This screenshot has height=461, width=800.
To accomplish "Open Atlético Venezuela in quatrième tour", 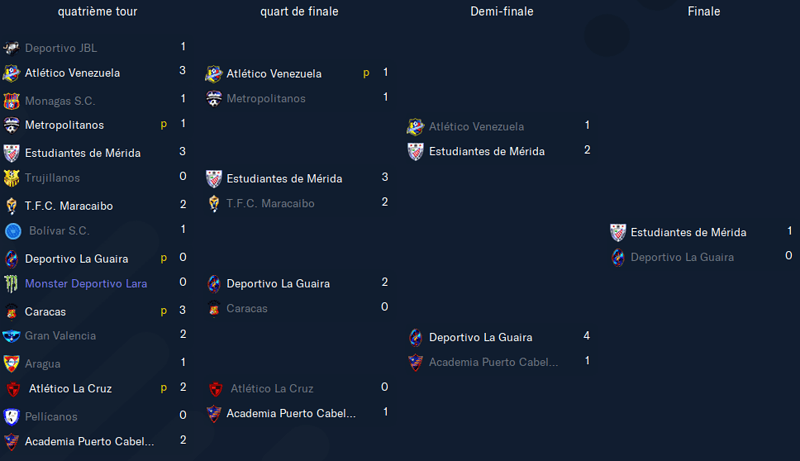I will click(x=72, y=73).
